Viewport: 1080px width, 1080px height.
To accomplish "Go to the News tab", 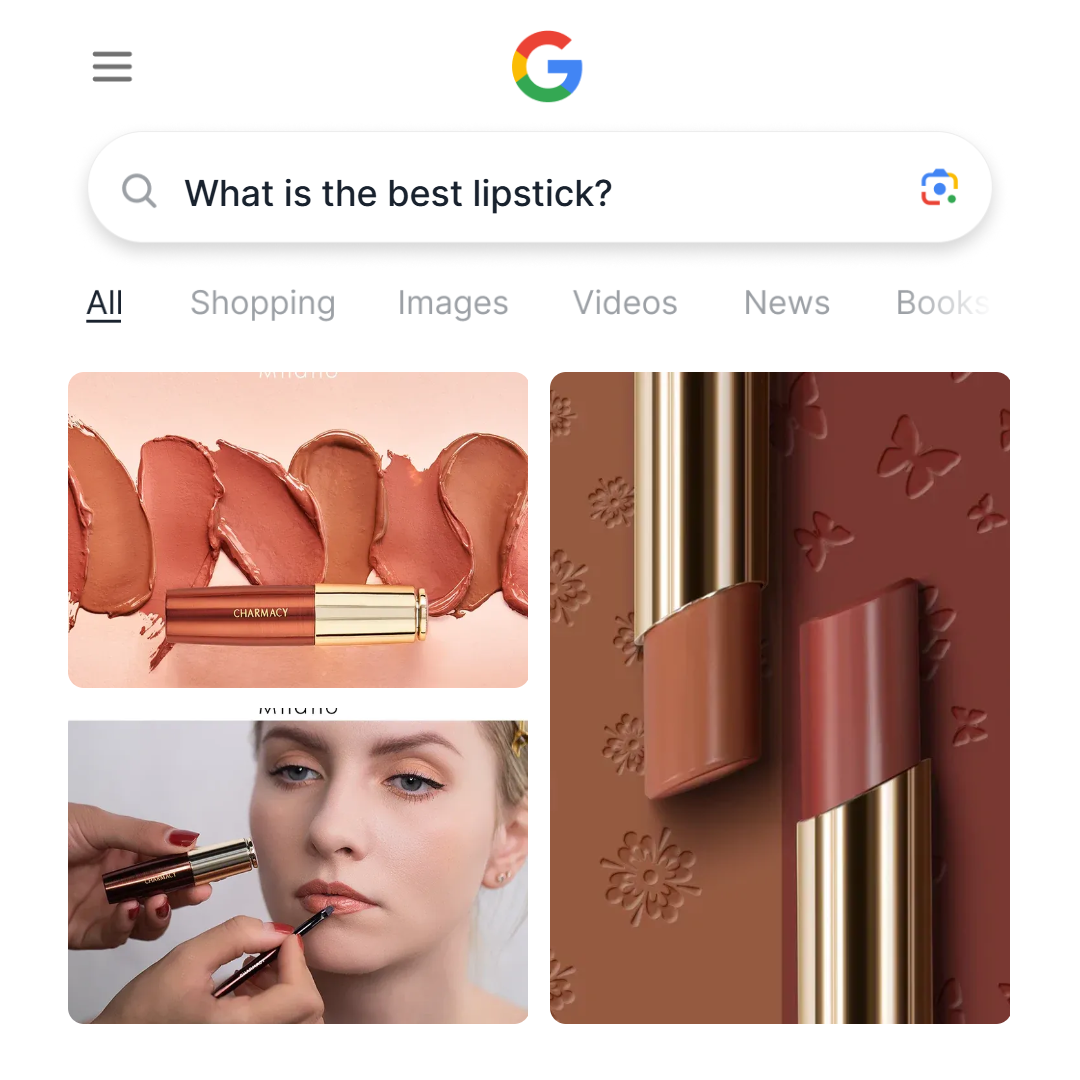I will pos(787,303).
